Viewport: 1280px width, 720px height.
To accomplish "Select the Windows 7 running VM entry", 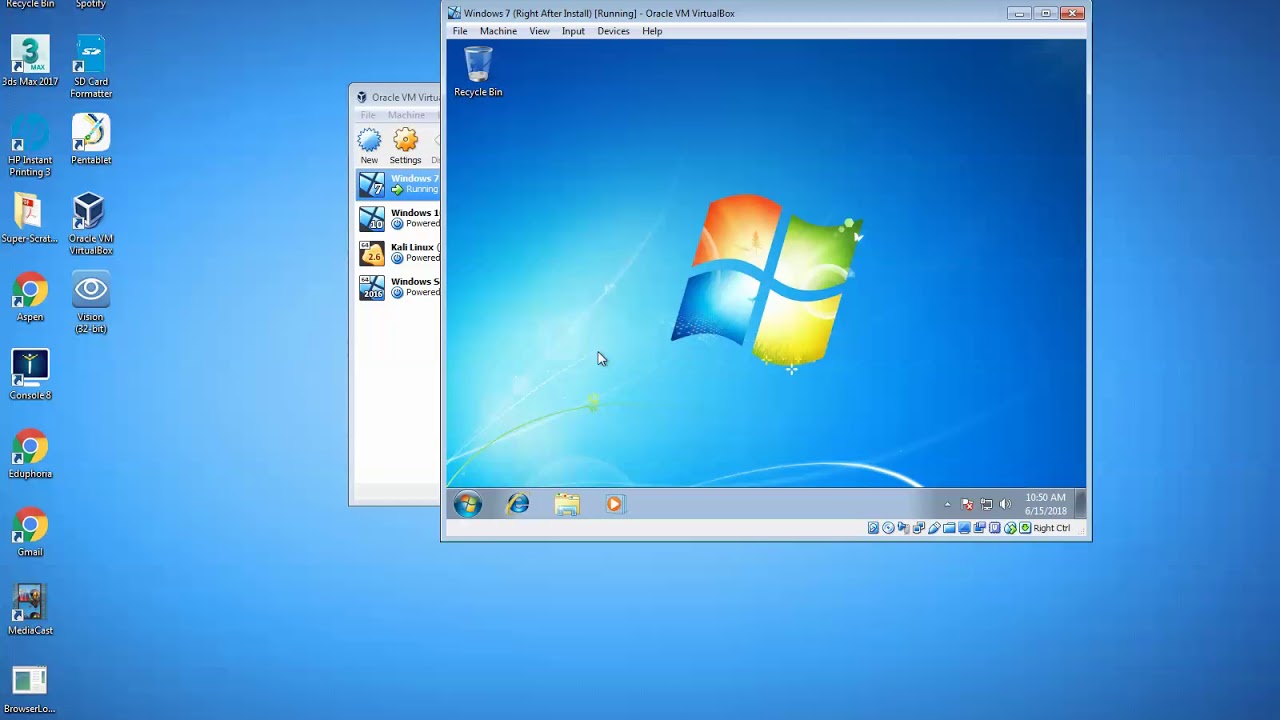I will 398,184.
